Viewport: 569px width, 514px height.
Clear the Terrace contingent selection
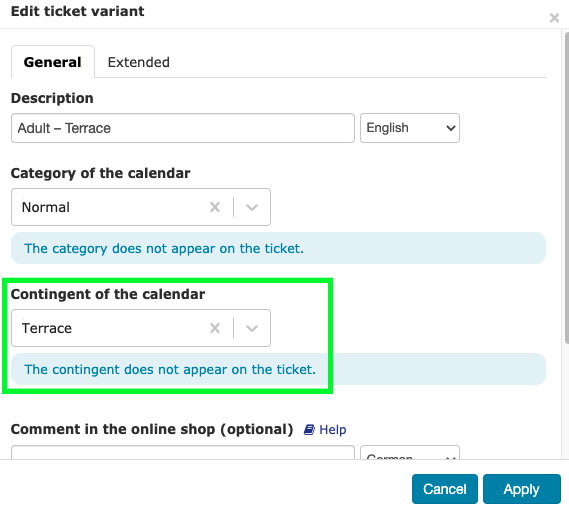pyautogui.click(x=215, y=328)
